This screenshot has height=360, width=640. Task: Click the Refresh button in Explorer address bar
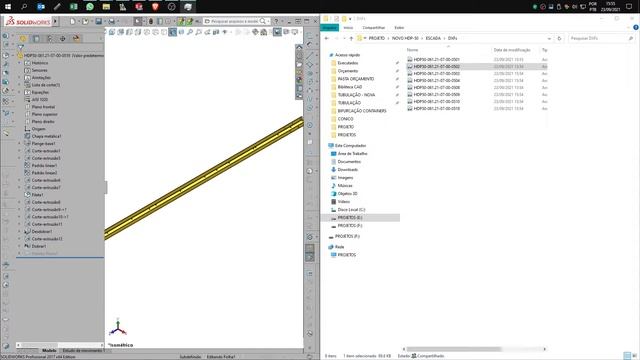(559, 38)
